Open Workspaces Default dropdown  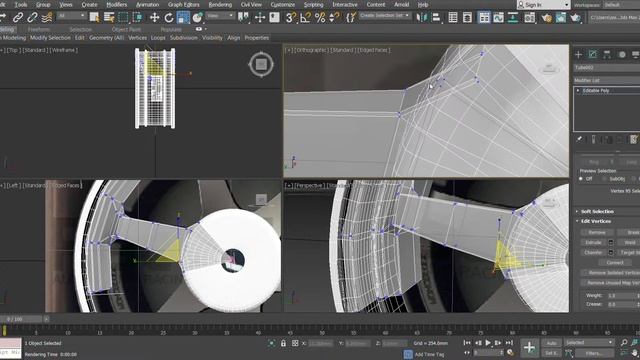622,5
